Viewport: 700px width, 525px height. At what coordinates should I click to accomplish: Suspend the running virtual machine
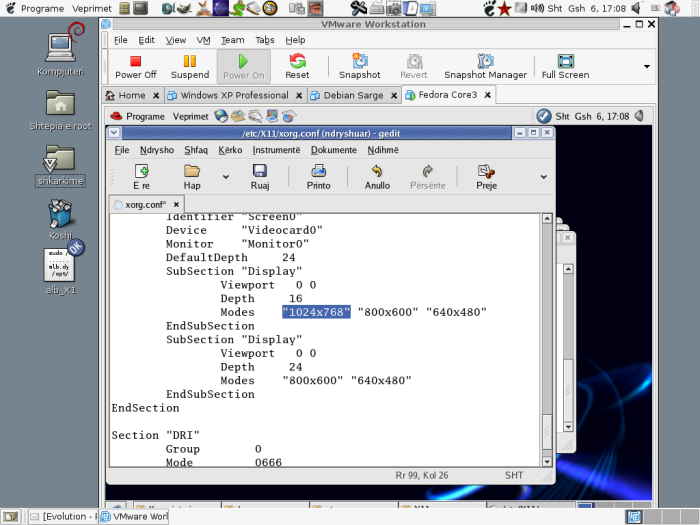tap(190, 67)
